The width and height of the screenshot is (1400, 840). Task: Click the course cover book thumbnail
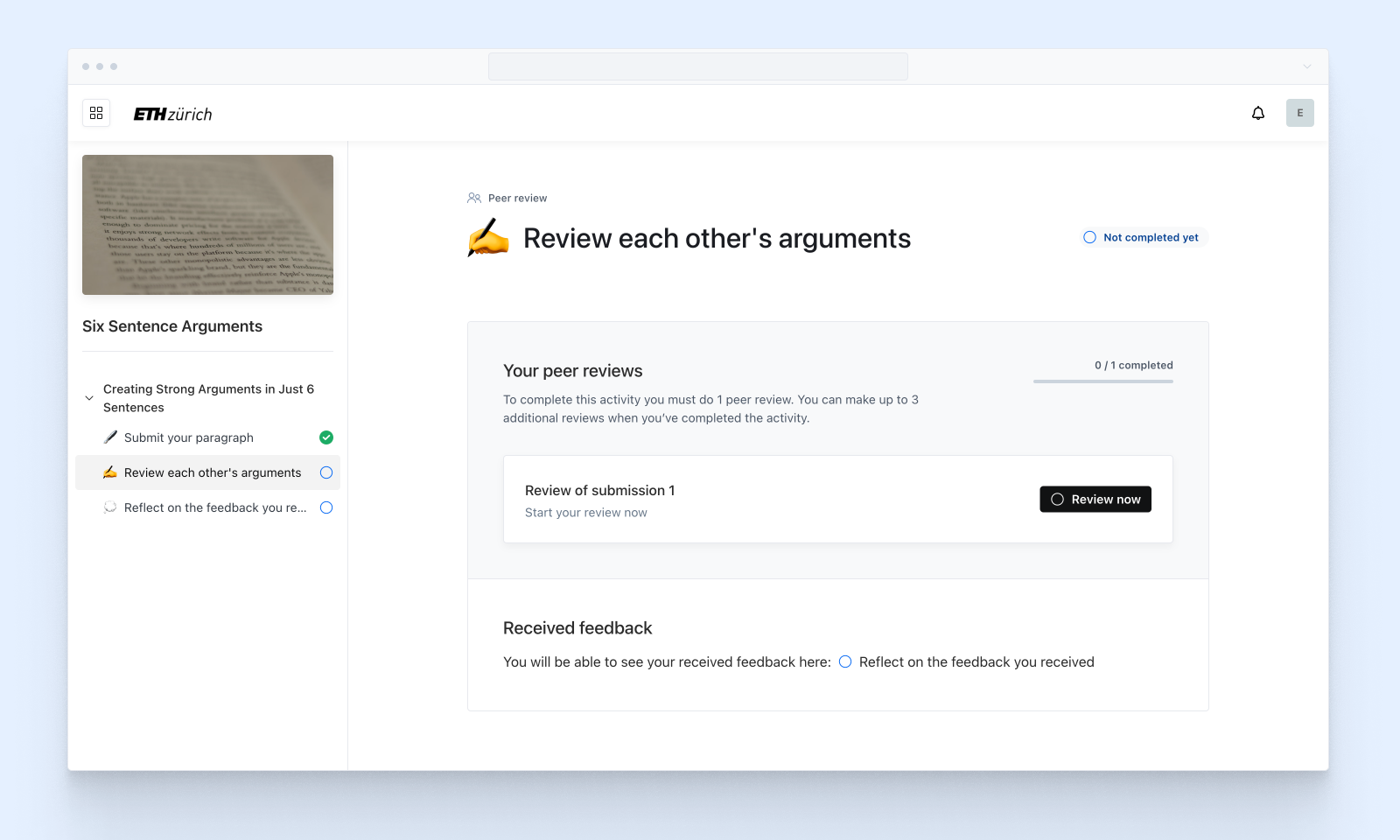tap(207, 225)
